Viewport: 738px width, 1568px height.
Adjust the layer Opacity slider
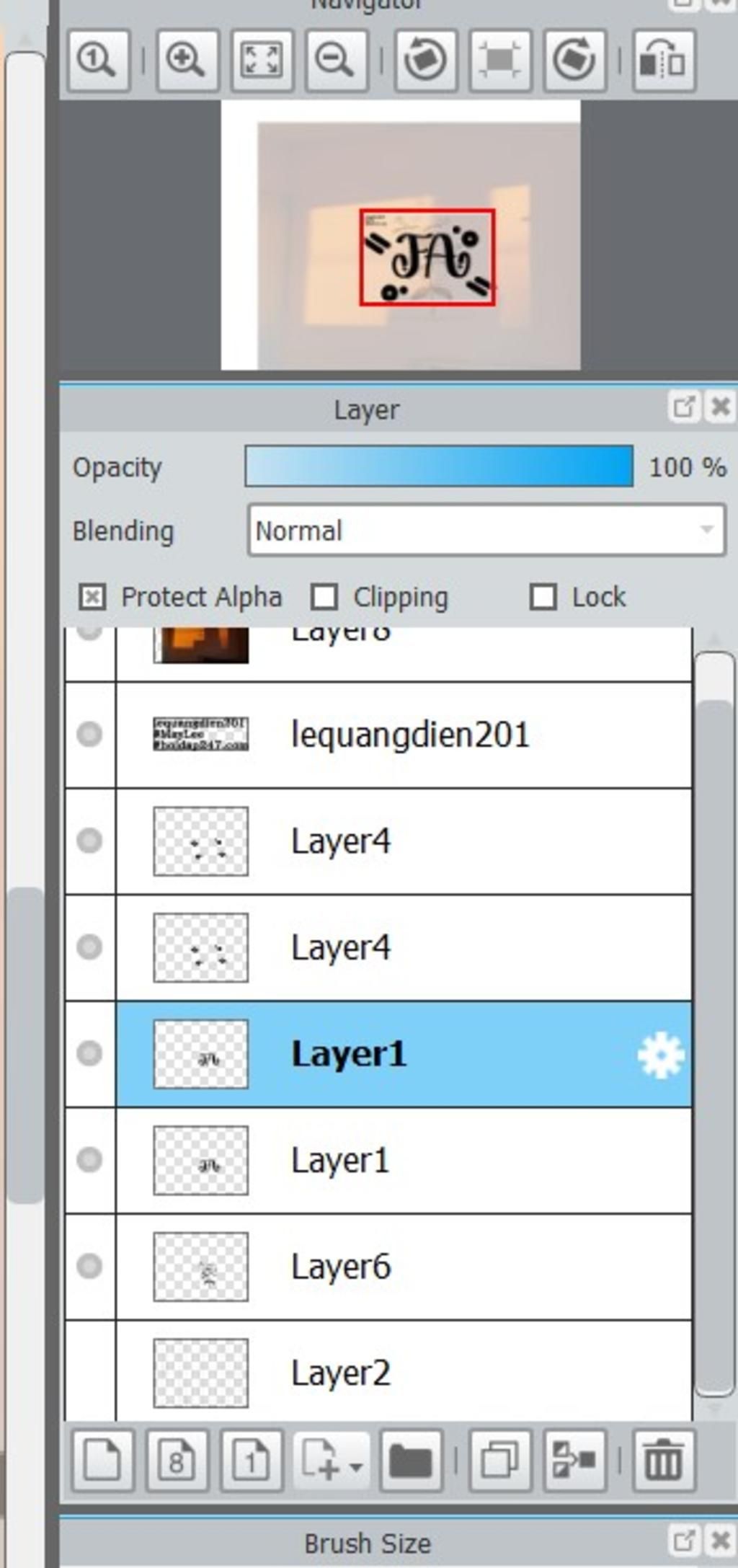[x=439, y=466]
